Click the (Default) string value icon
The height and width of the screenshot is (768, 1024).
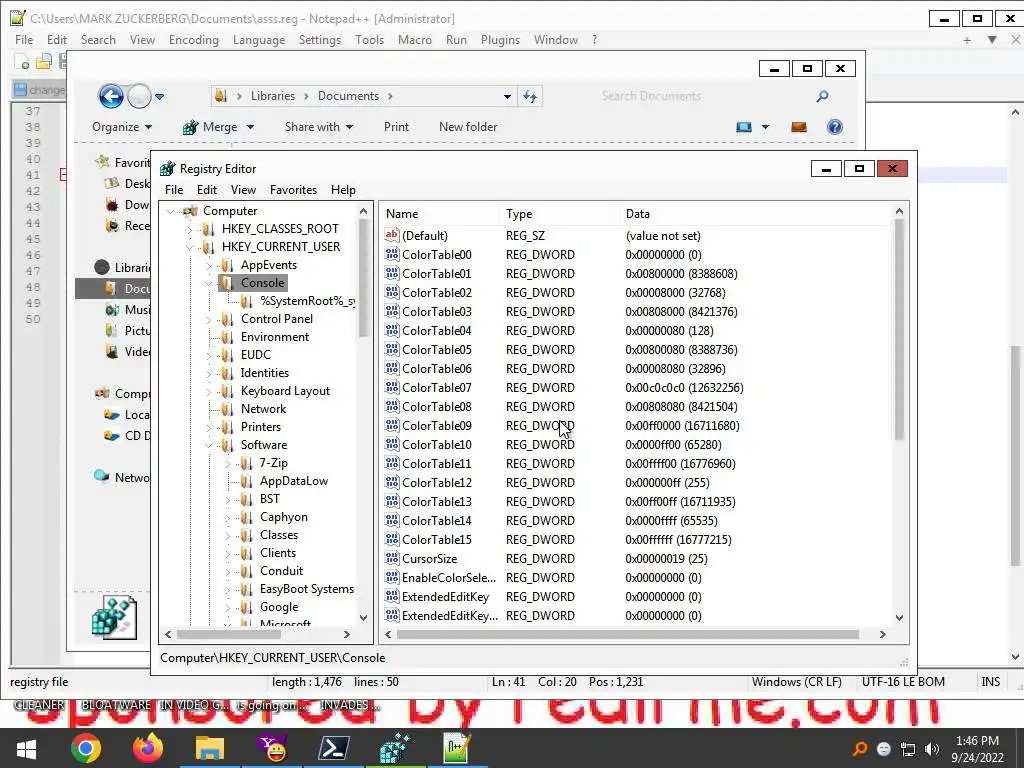pyautogui.click(x=392, y=235)
